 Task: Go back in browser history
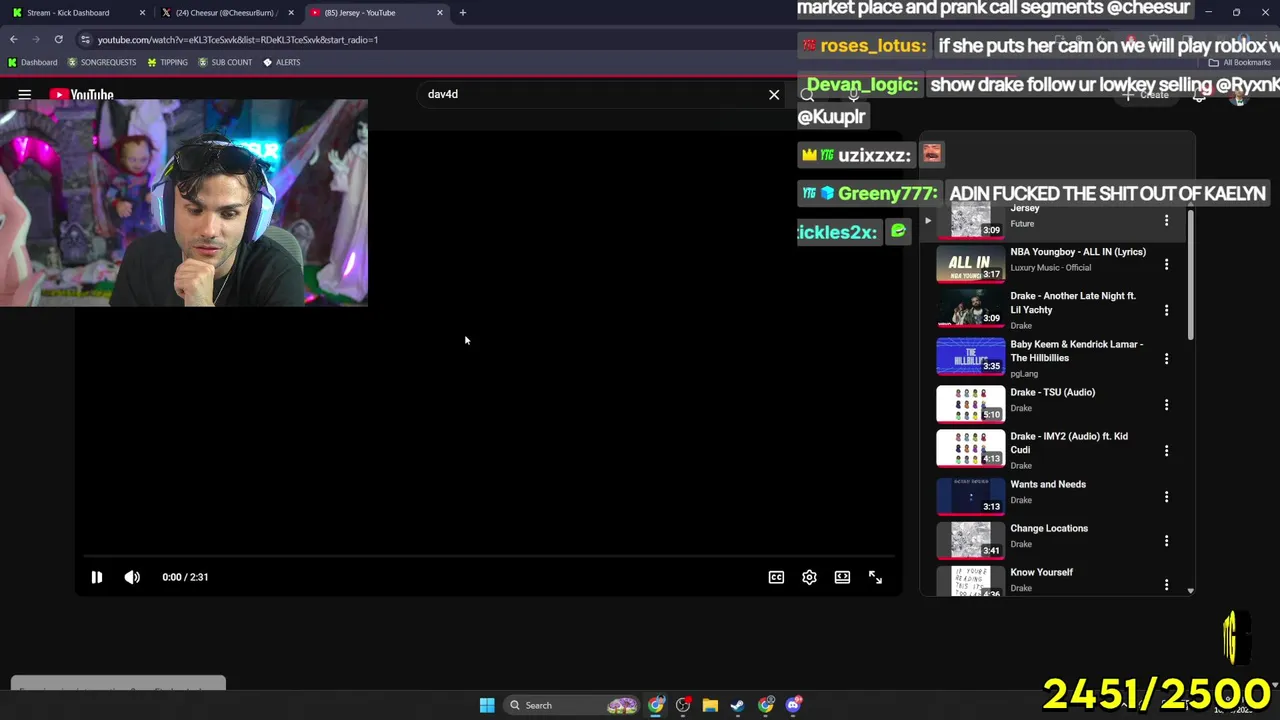pyautogui.click(x=14, y=40)
